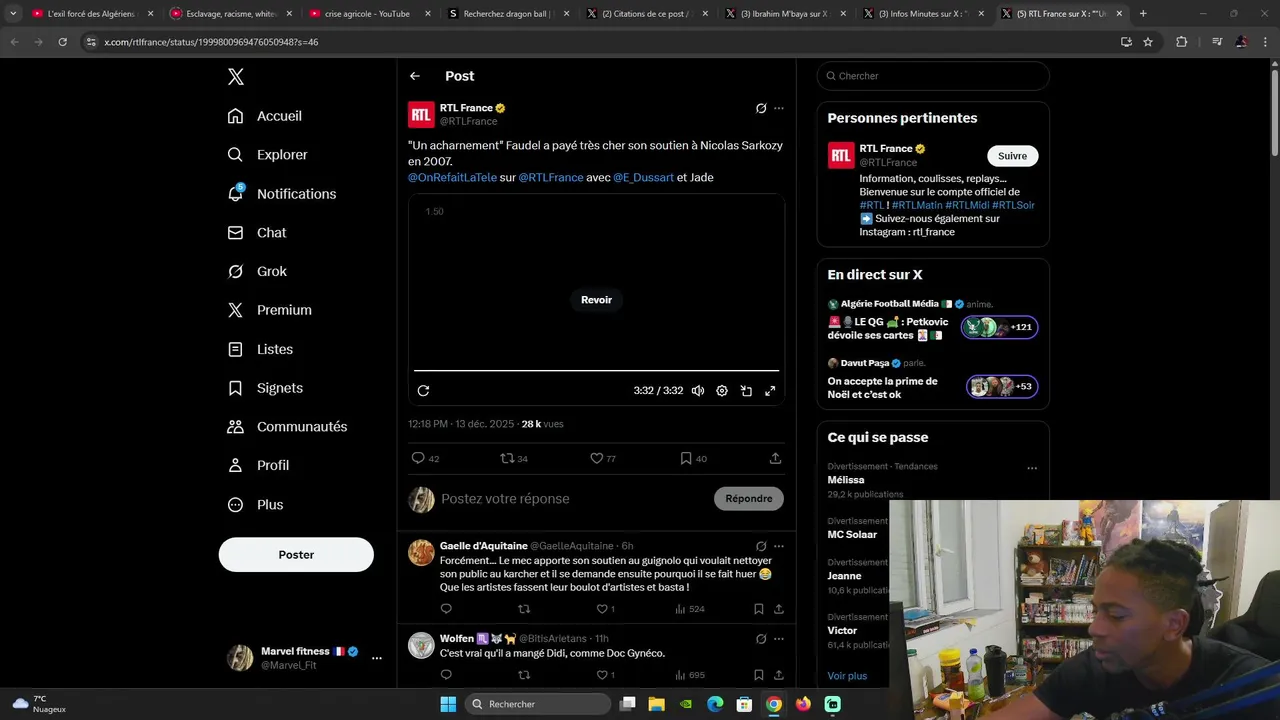Toggle picture-in-picture on video
This screenshot has height=720, width=1280.
point(746,391)
